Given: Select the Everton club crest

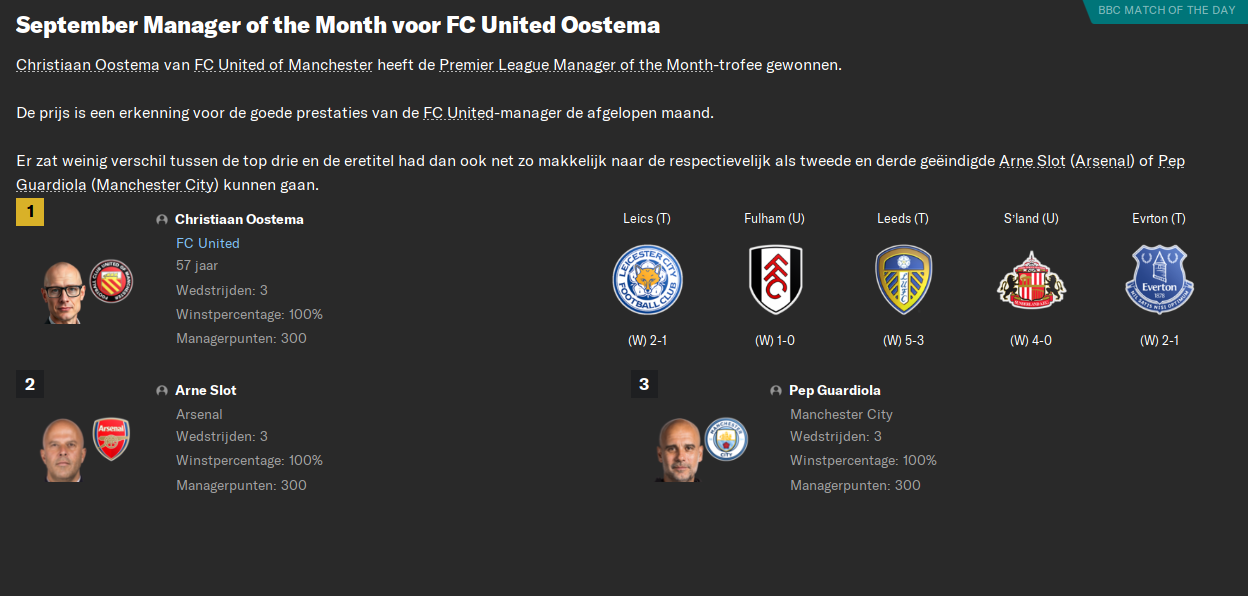Looking at the screenshot, I should (x=1159, y=279).
